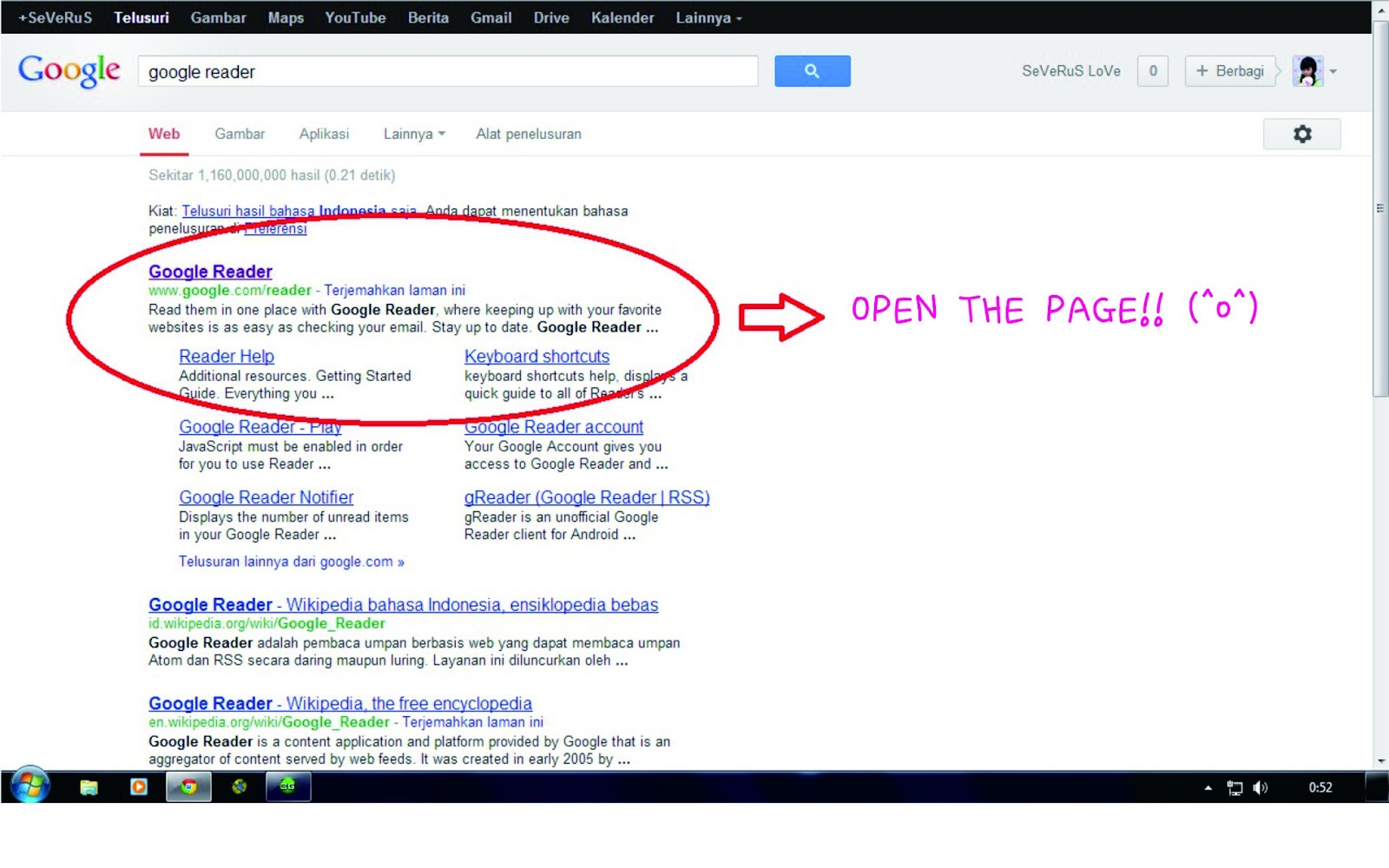Open Google Reader Wikipedia bahasa Indonesia result
Viewport: 1389px width, 868px height.
tap(404, 604)
